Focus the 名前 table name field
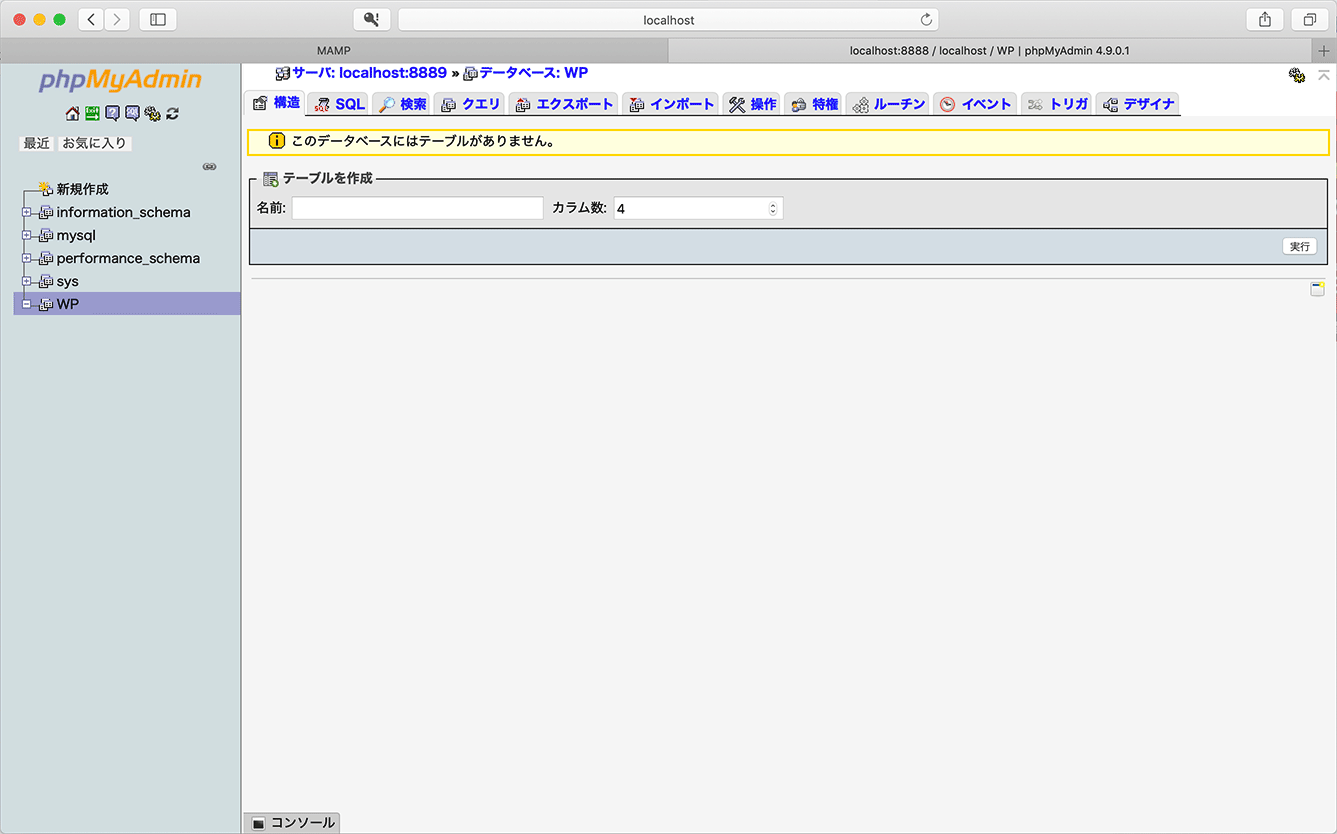This screenshot has width=1337, height=834. tap(417, 208)
